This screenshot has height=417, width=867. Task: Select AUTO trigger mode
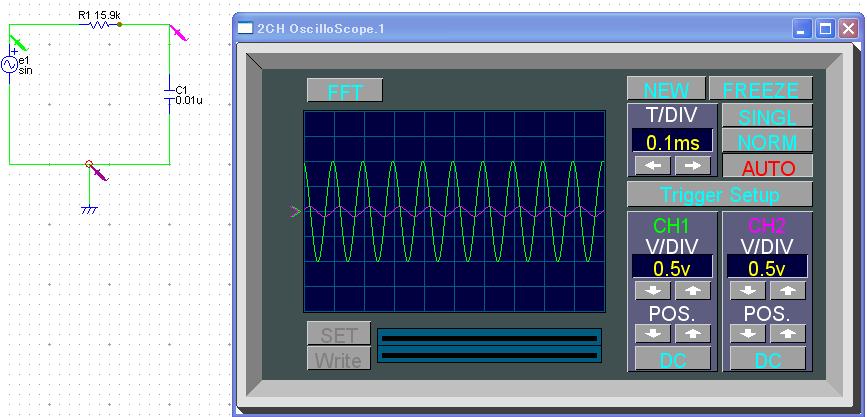pos(767,166)
